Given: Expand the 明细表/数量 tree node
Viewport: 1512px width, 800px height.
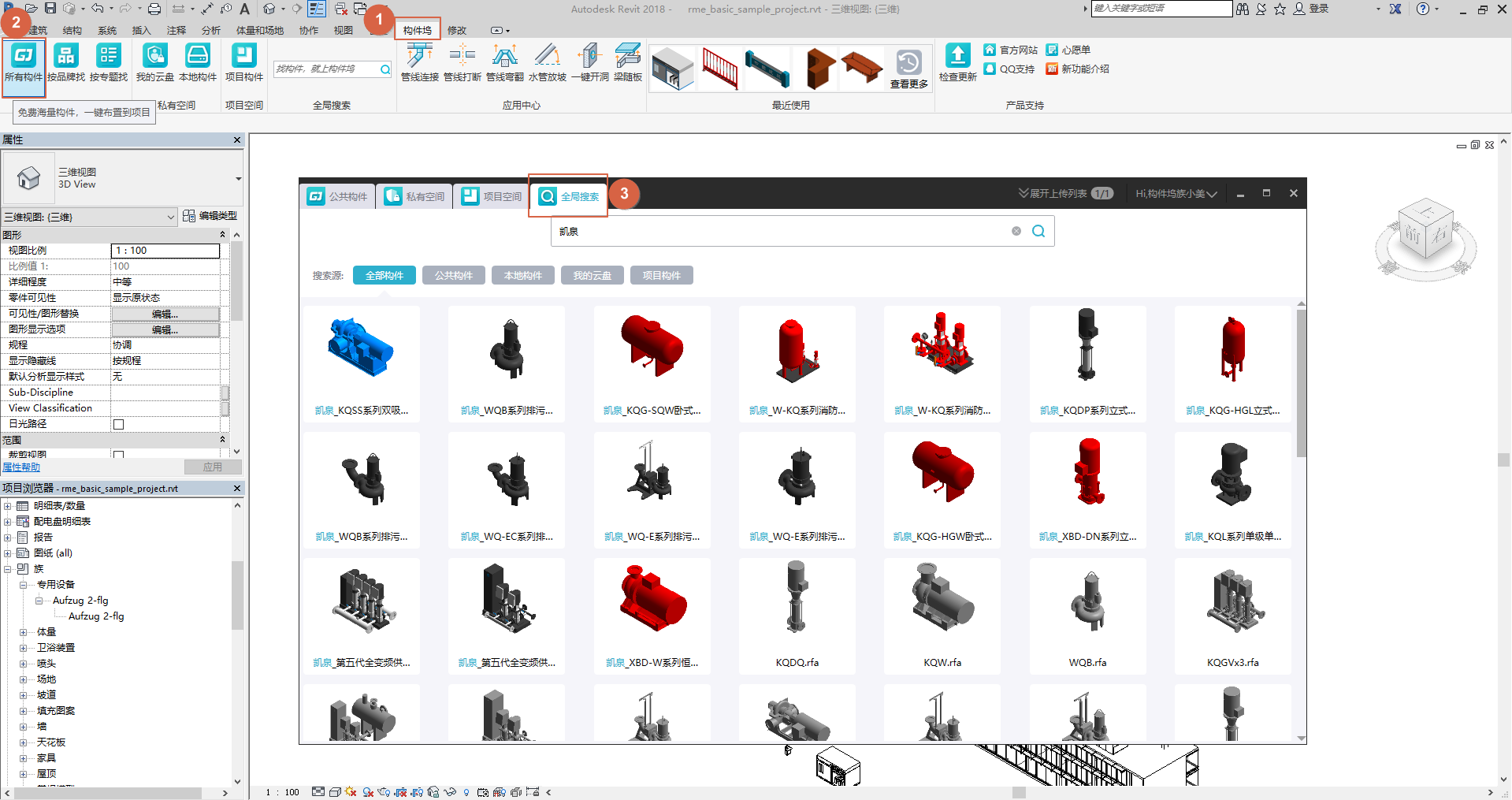Looking at the screenshot, I should (x=8, y=506).
